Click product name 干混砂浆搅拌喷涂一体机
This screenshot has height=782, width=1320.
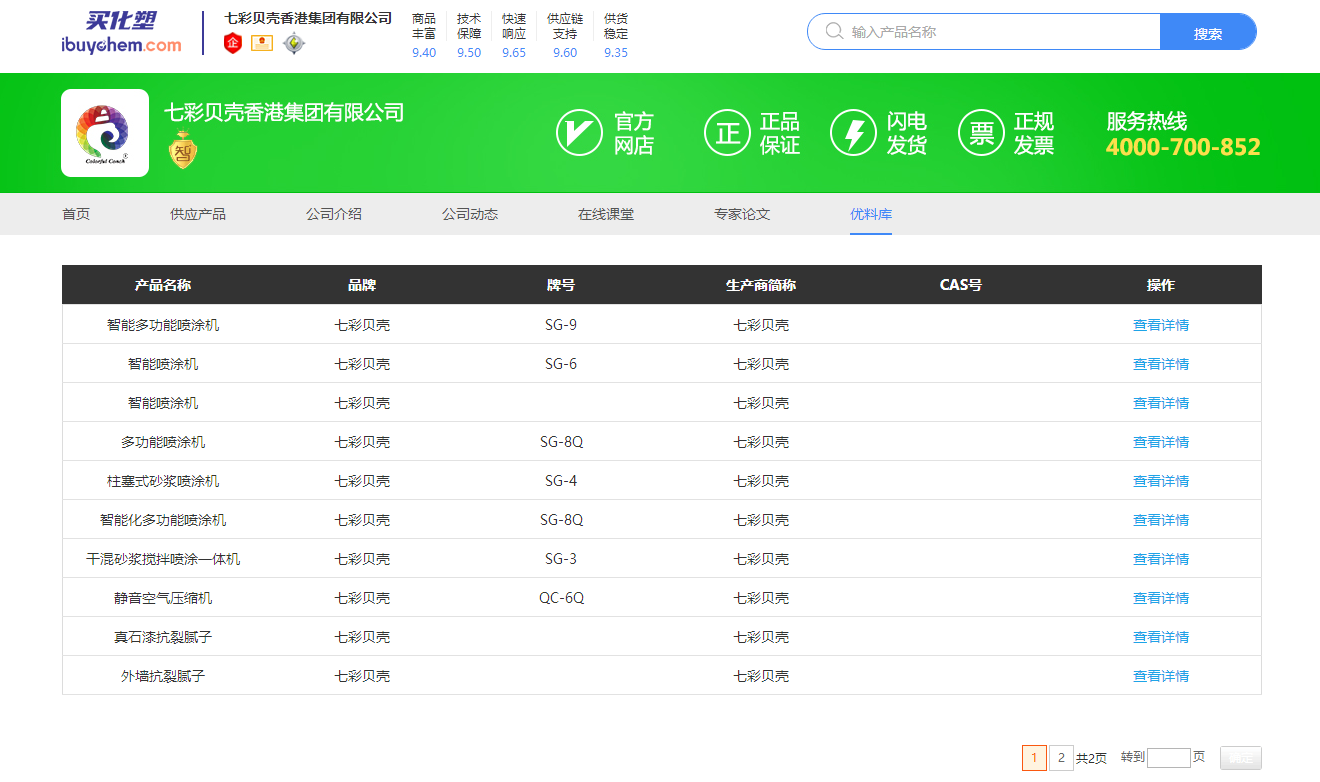coord(163,559)
